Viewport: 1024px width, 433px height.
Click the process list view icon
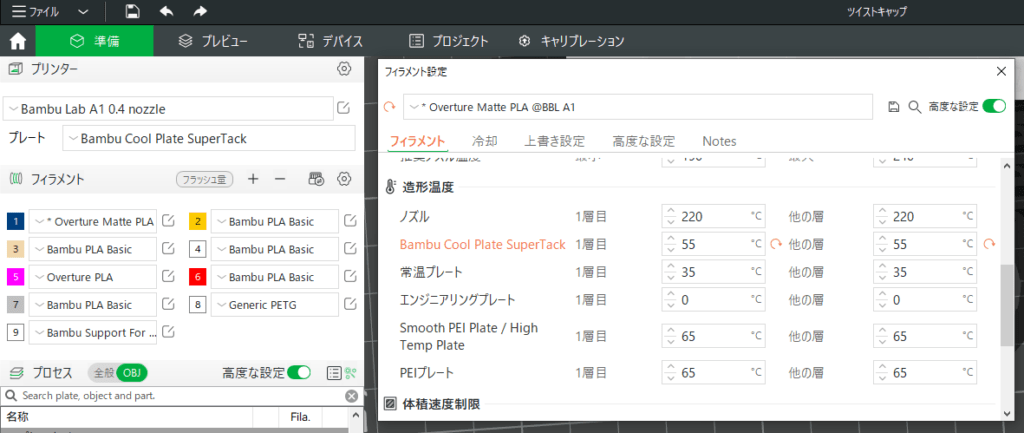(x=334, y=373)
